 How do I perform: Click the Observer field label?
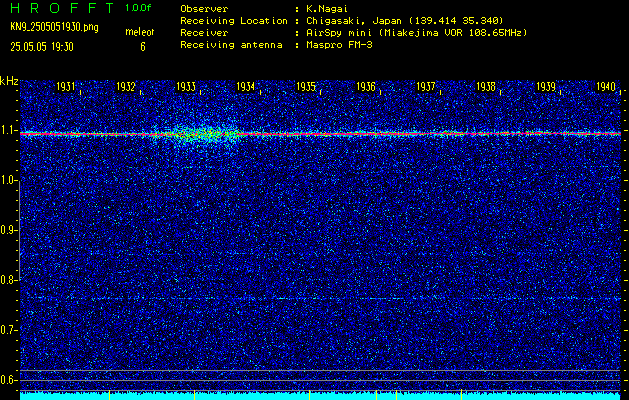204,9
